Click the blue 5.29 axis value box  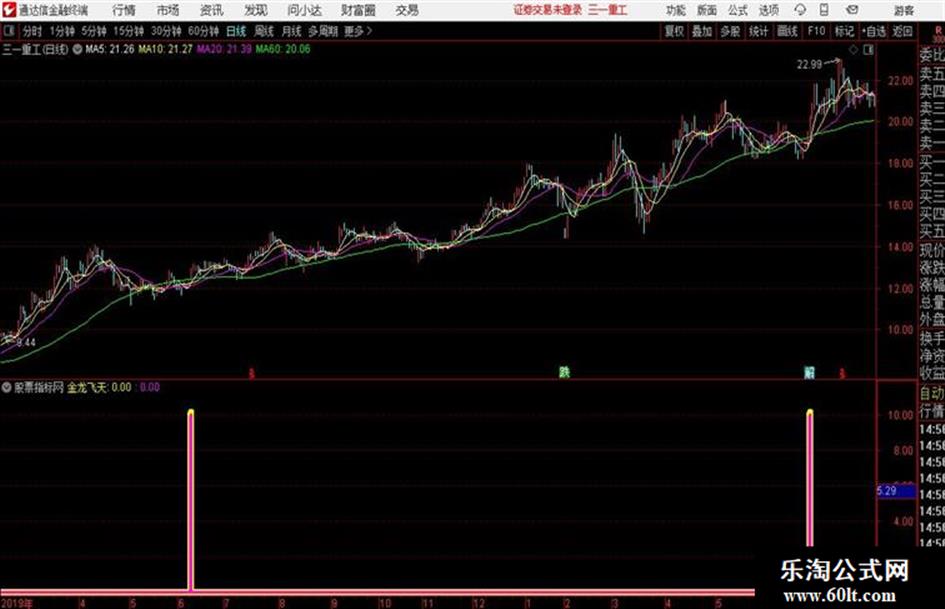(895, 491)
